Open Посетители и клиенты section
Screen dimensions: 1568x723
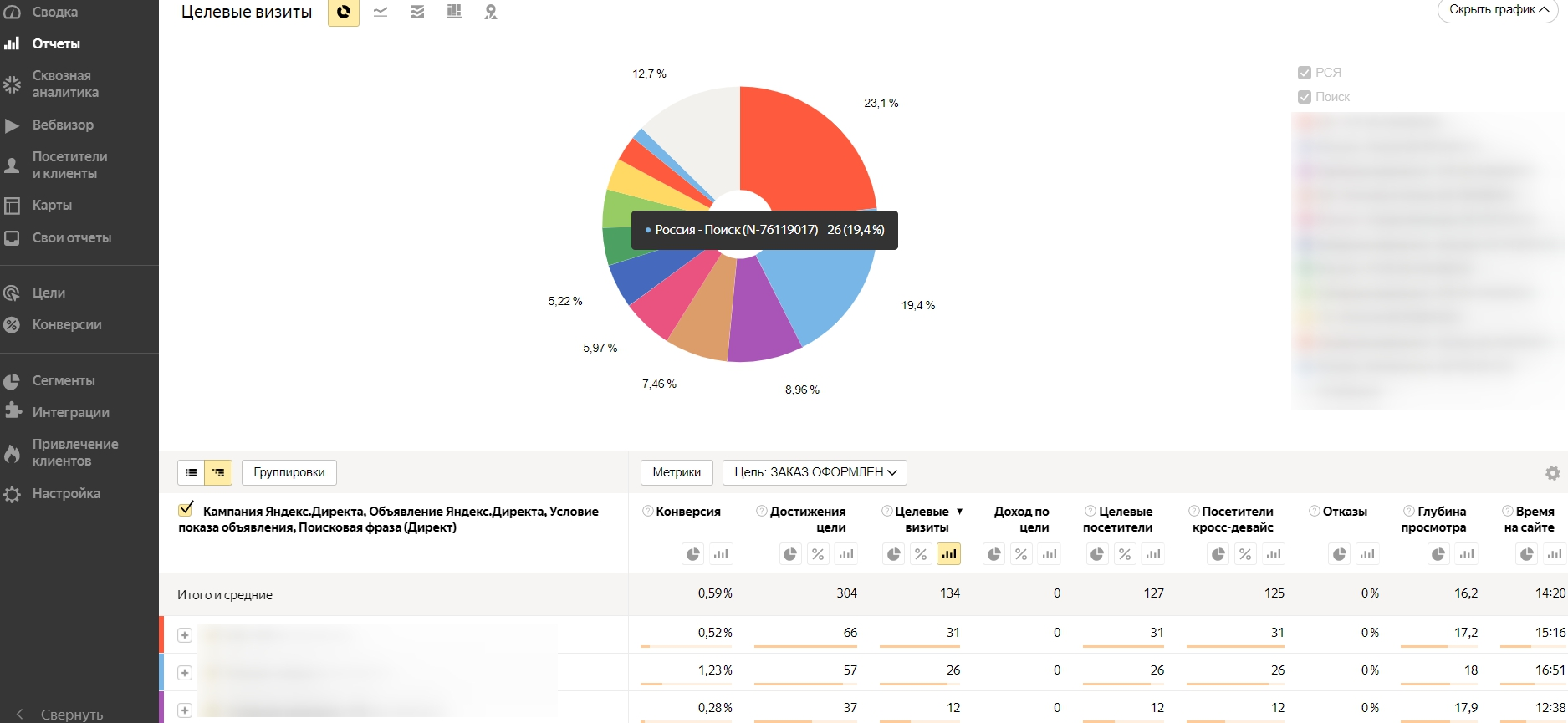[69, 165]
